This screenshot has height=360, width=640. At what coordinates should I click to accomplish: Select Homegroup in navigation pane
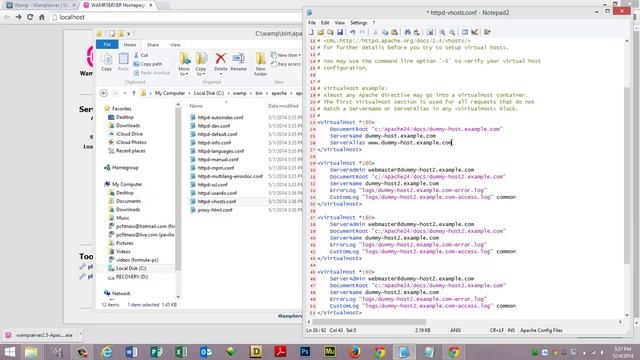click(125, 167)
